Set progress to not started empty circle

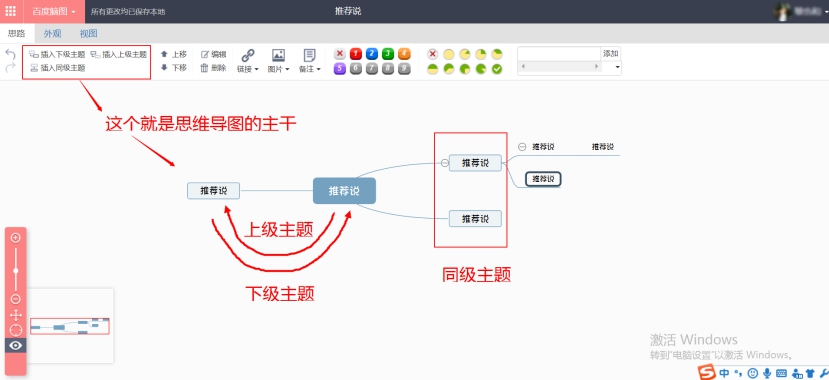(449, 54)
